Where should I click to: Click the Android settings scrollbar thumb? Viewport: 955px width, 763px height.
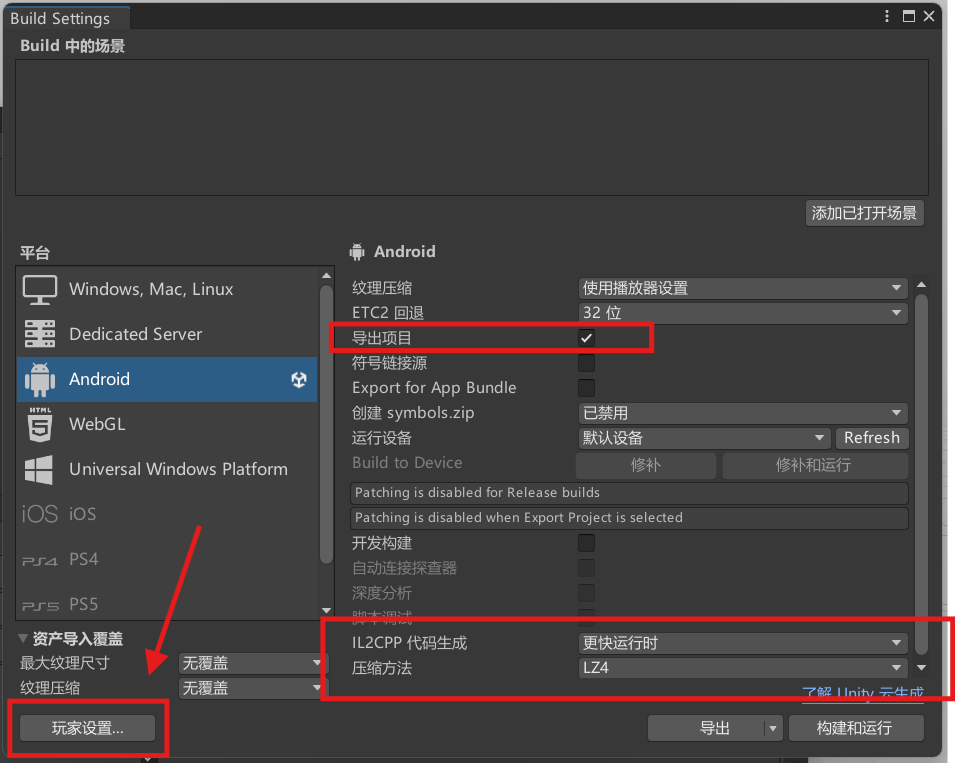pyautogui.click(x=922, y=475)
